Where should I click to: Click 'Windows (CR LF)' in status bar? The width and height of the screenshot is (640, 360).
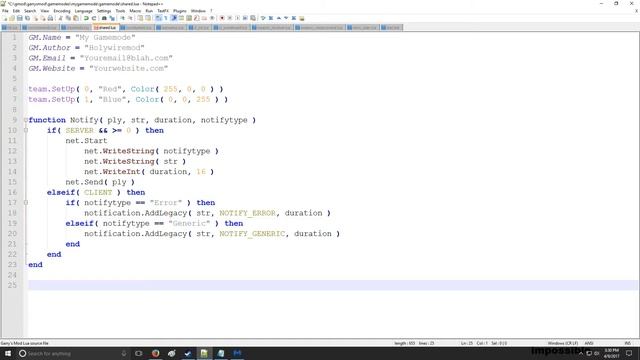(562, 343)
